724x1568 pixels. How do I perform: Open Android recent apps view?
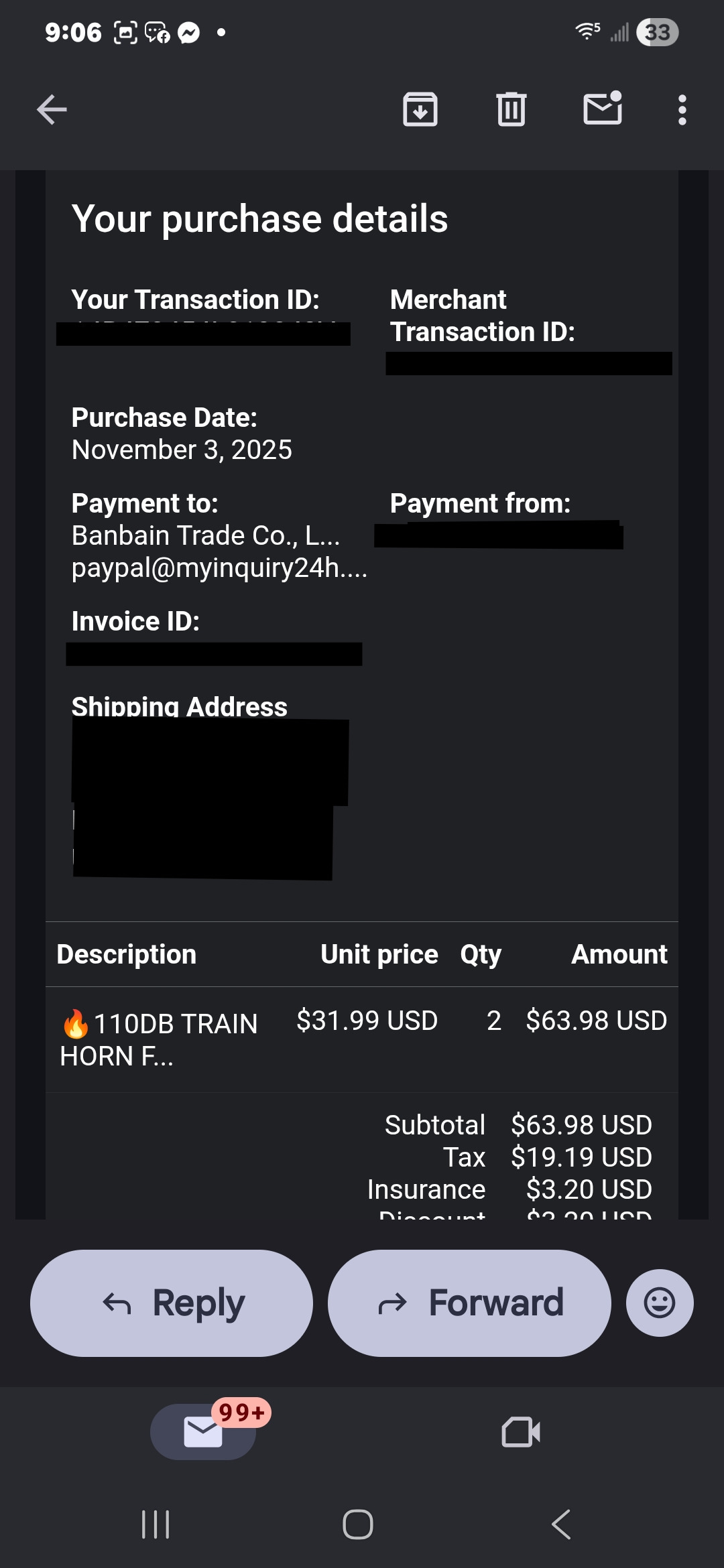point(156,1524)
